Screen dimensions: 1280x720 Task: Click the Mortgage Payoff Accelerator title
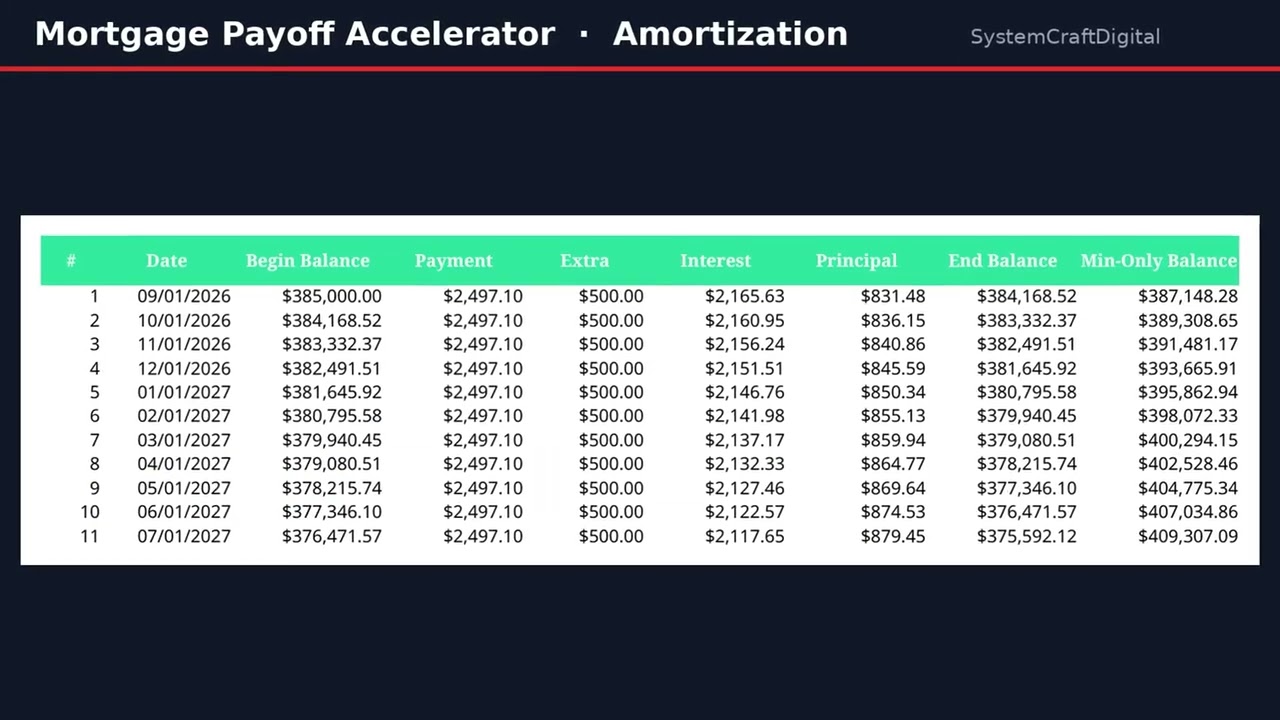point(295,34)
